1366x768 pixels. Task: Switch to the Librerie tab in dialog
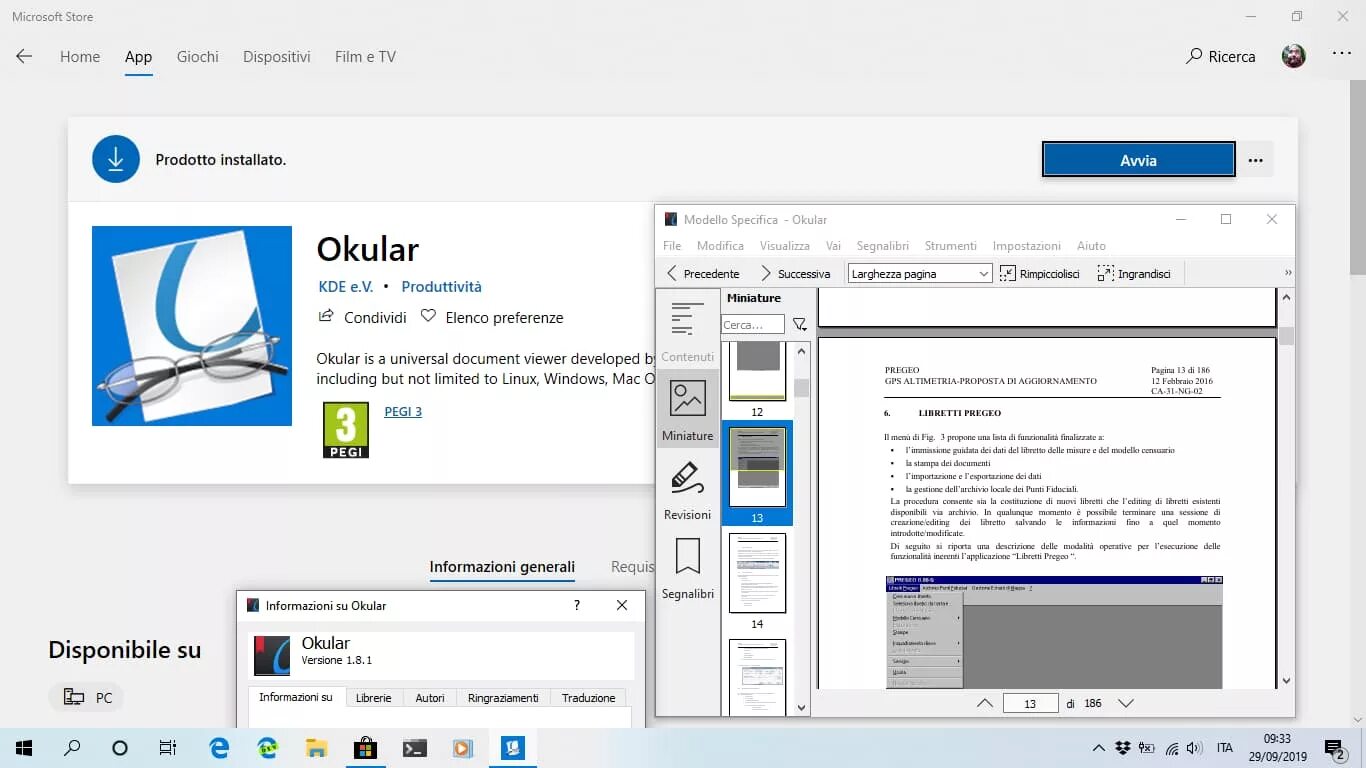pos(373,698)
